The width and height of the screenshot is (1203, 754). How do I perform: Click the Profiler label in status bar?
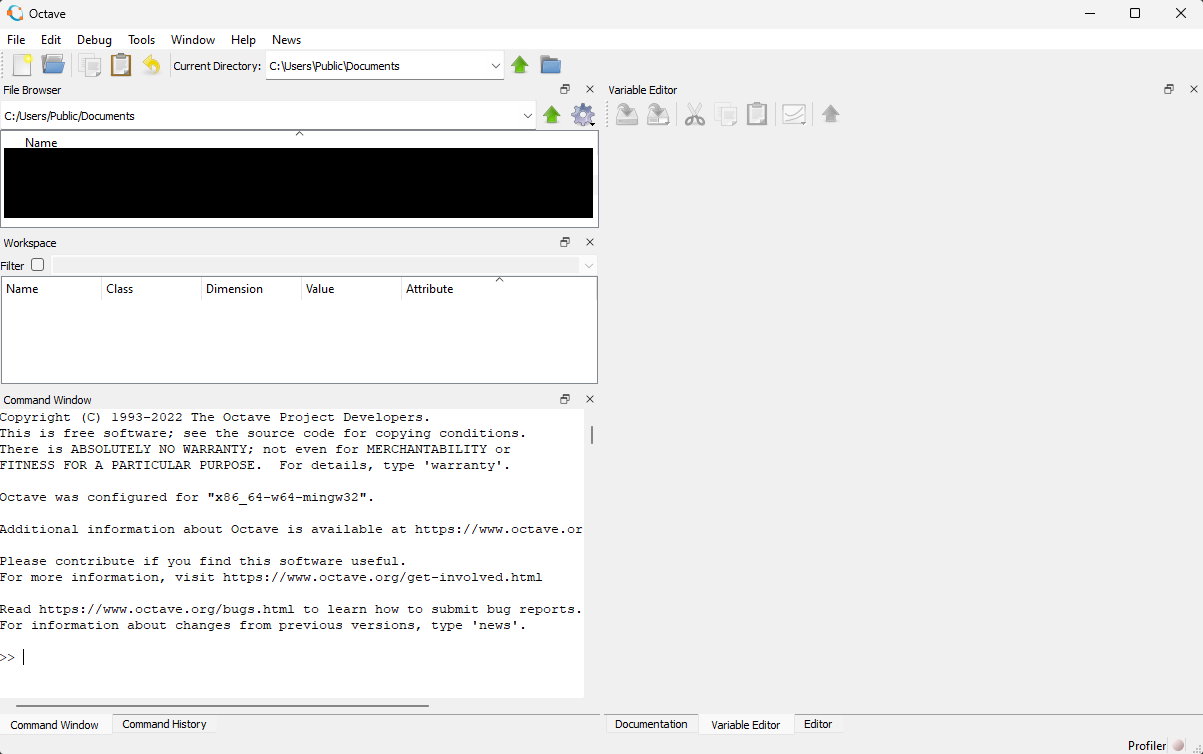tap(1147, 745)
